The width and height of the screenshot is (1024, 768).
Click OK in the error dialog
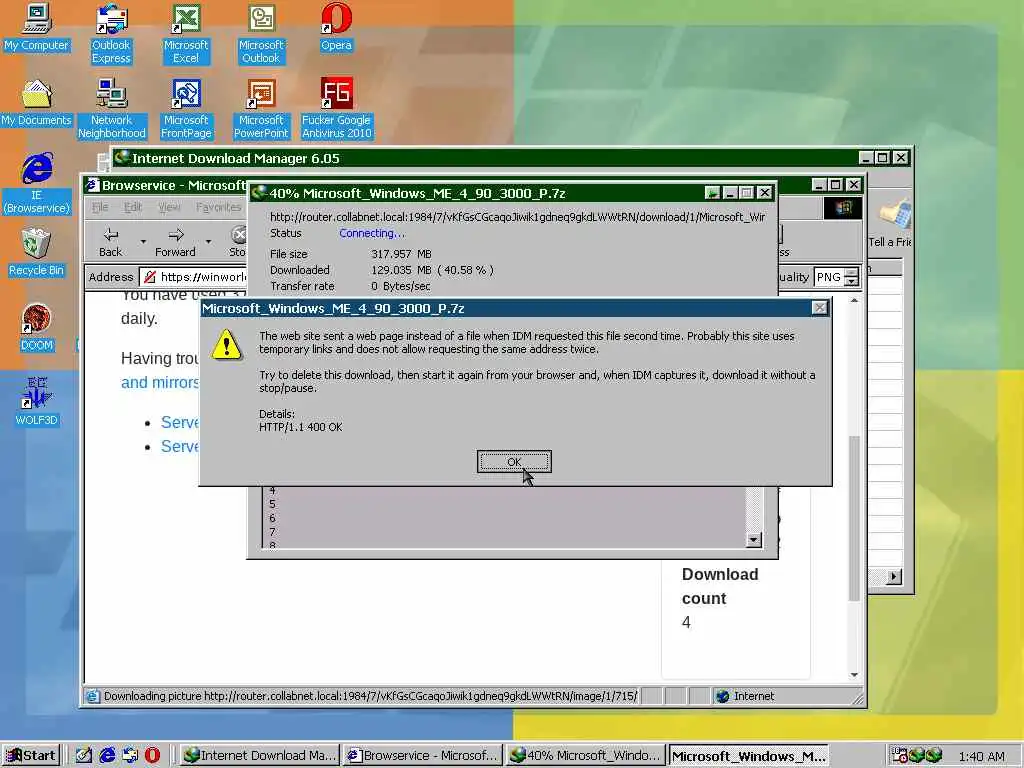pos(514,462)
